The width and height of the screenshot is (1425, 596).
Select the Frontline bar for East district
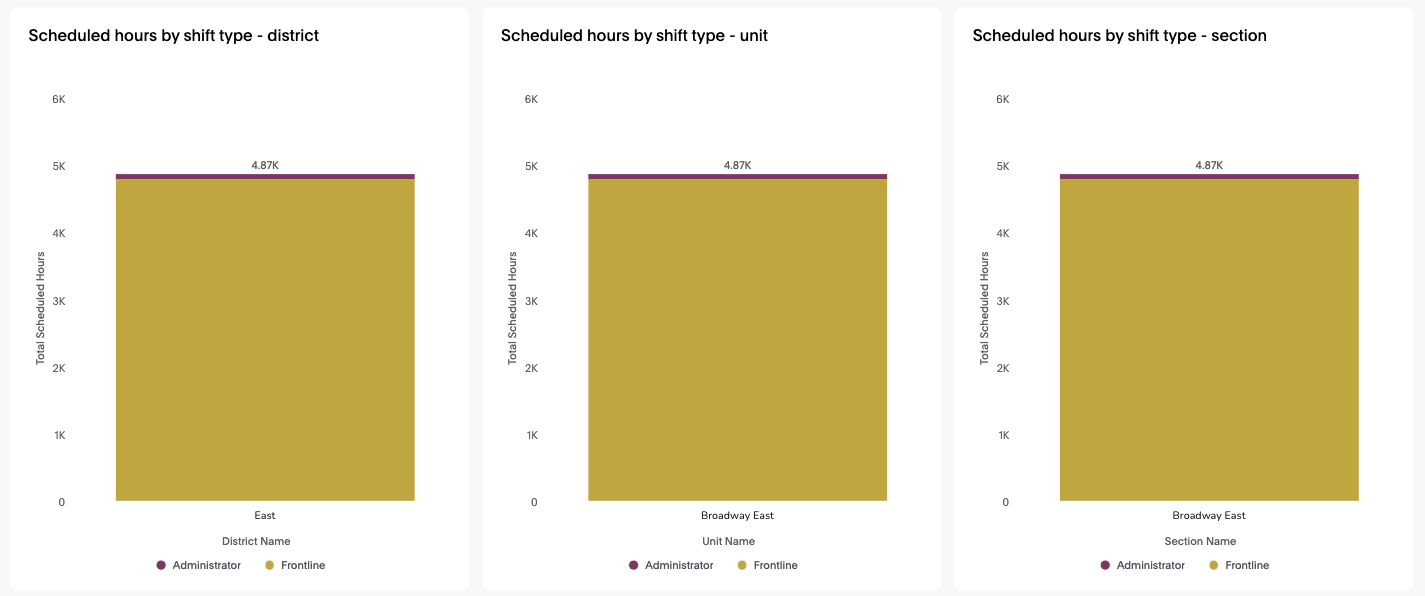tap(265, 340)
